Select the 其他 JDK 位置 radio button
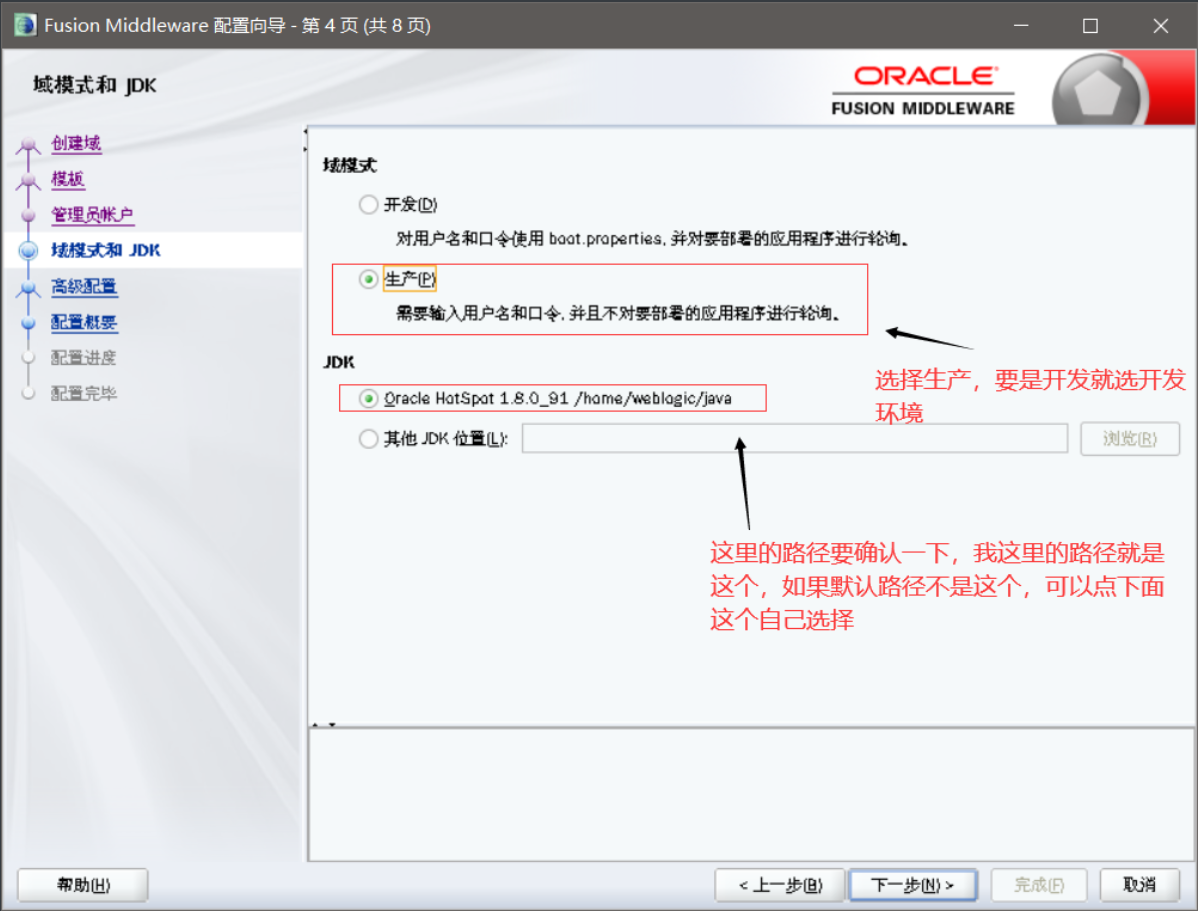The height and width of the screenshot is (911, 1198). 367,438
